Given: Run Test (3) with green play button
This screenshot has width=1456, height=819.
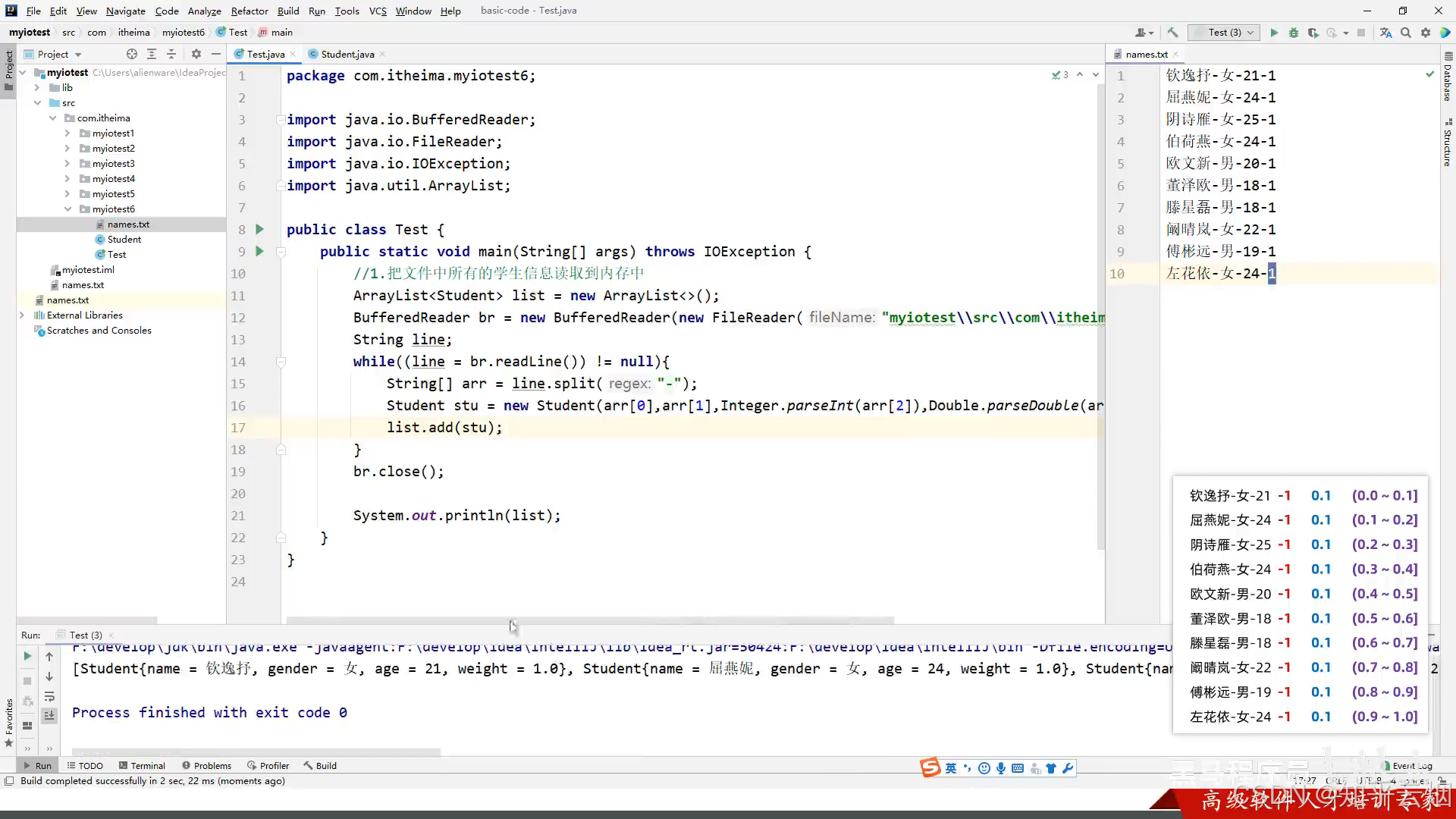Looking at the screenshot, I should pyautogui.click(x=1274, y=33).
